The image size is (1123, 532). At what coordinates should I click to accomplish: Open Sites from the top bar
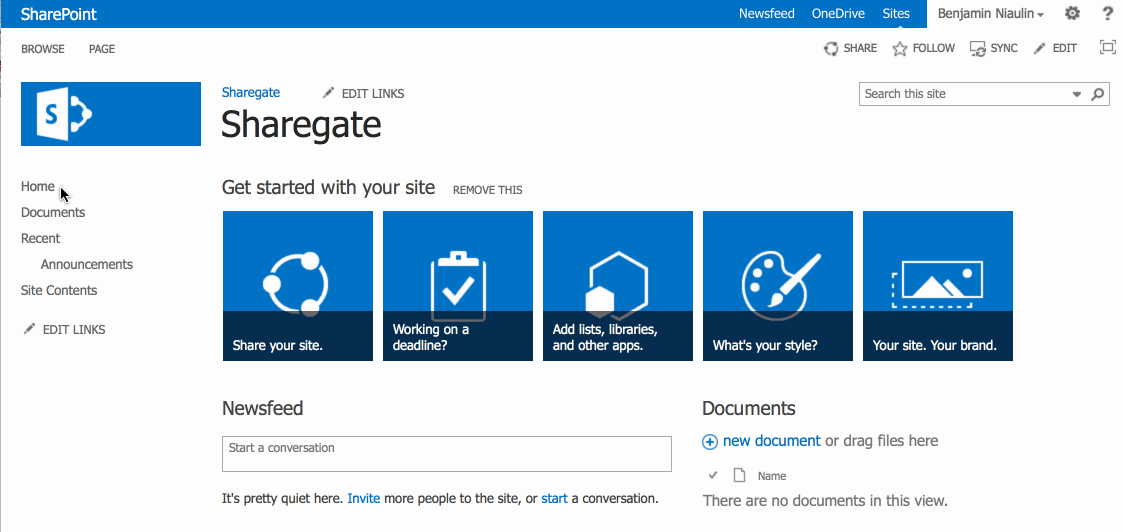click(x=896, y=14)
